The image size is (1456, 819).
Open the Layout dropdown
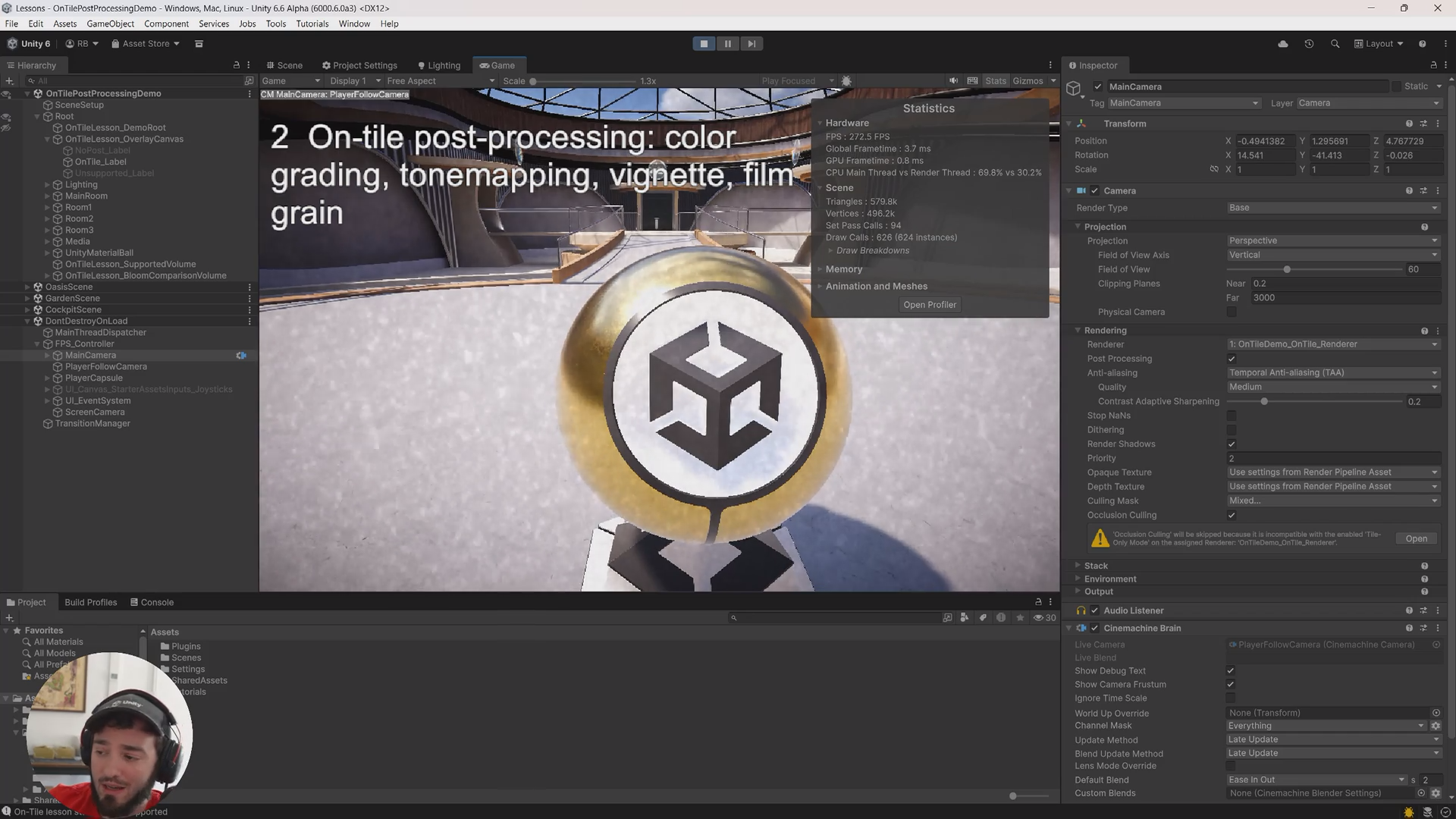pos(1379,44)
